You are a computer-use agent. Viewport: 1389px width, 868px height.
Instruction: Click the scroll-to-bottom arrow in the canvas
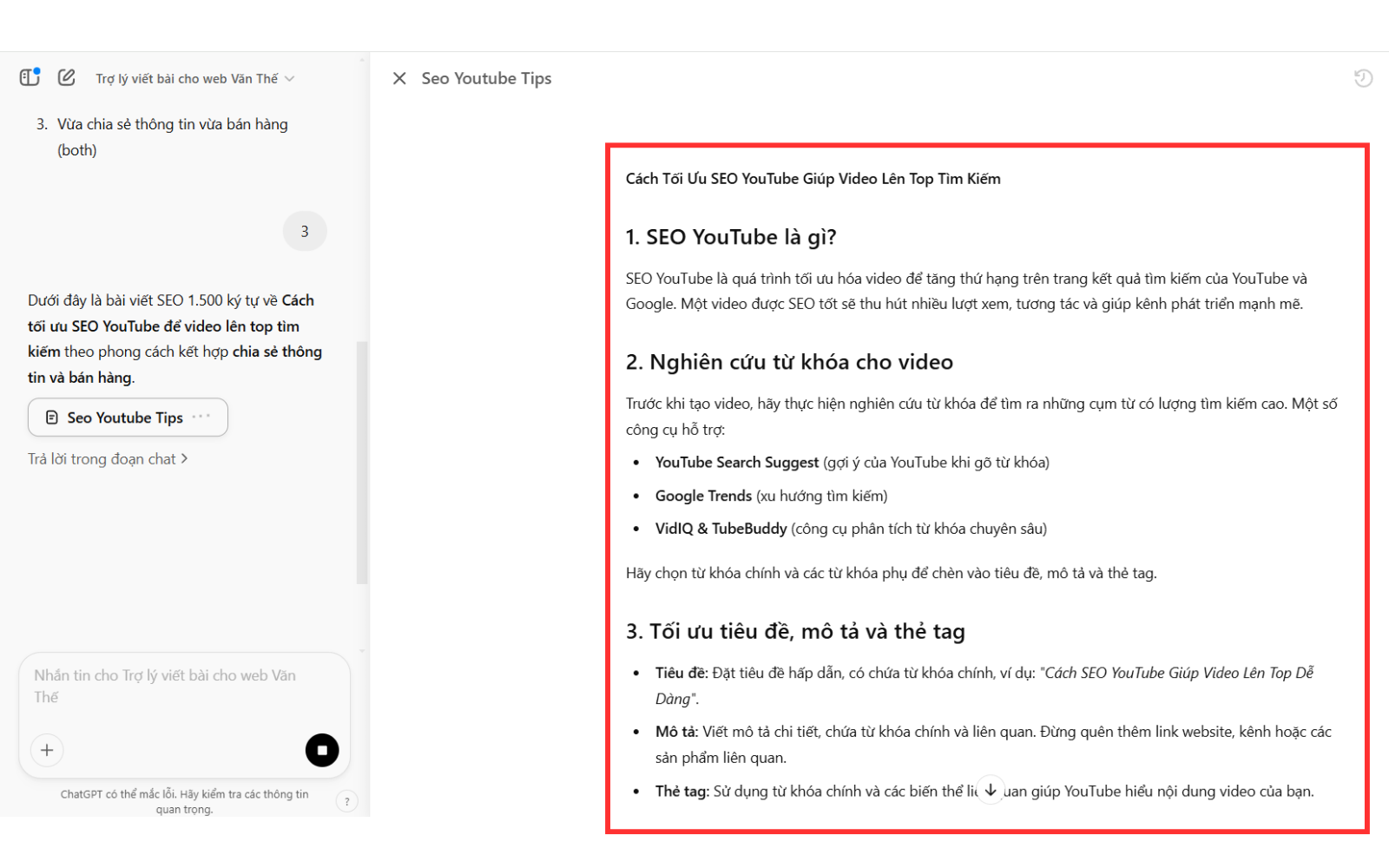[x=990, y=790]
